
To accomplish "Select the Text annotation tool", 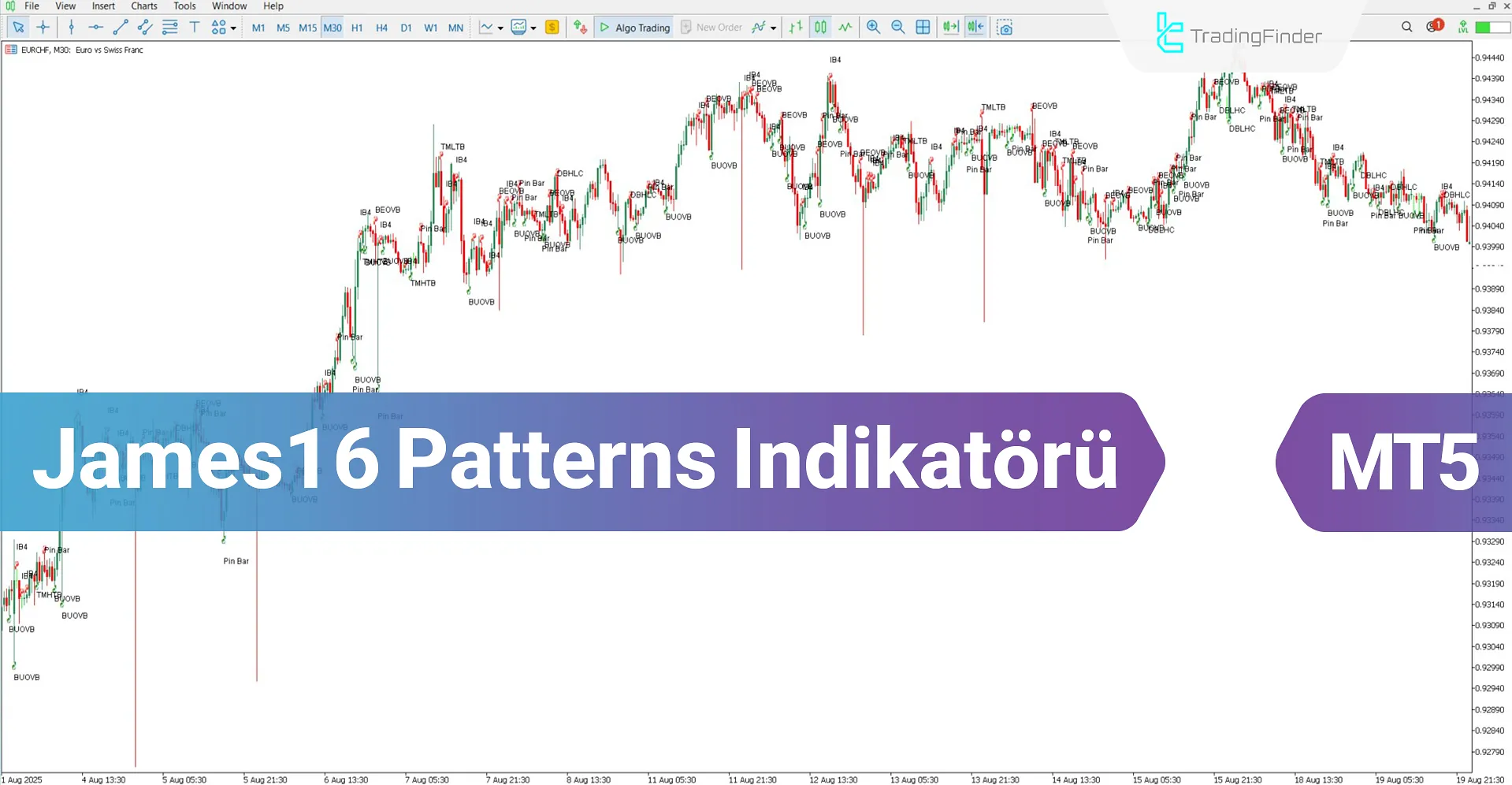I will (195, 27).
